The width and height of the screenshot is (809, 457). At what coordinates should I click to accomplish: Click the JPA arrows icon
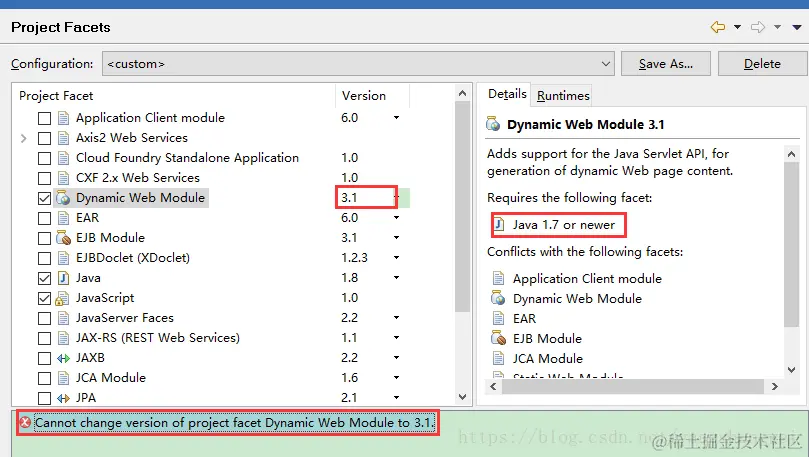pos(63,398)
